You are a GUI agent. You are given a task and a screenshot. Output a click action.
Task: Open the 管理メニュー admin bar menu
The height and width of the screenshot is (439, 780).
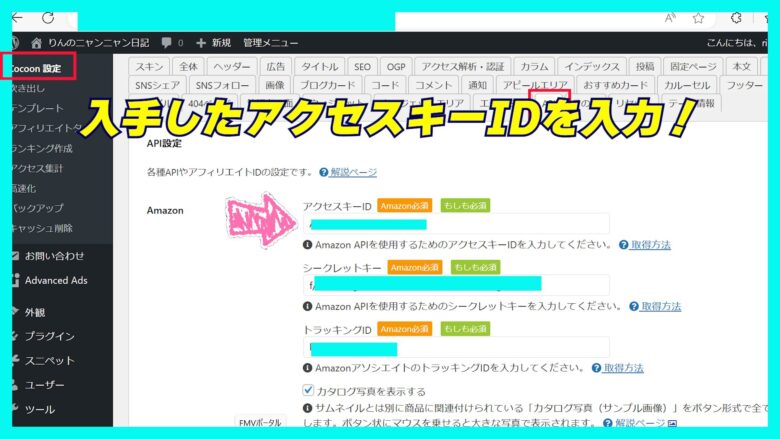[x=270, y=43]
